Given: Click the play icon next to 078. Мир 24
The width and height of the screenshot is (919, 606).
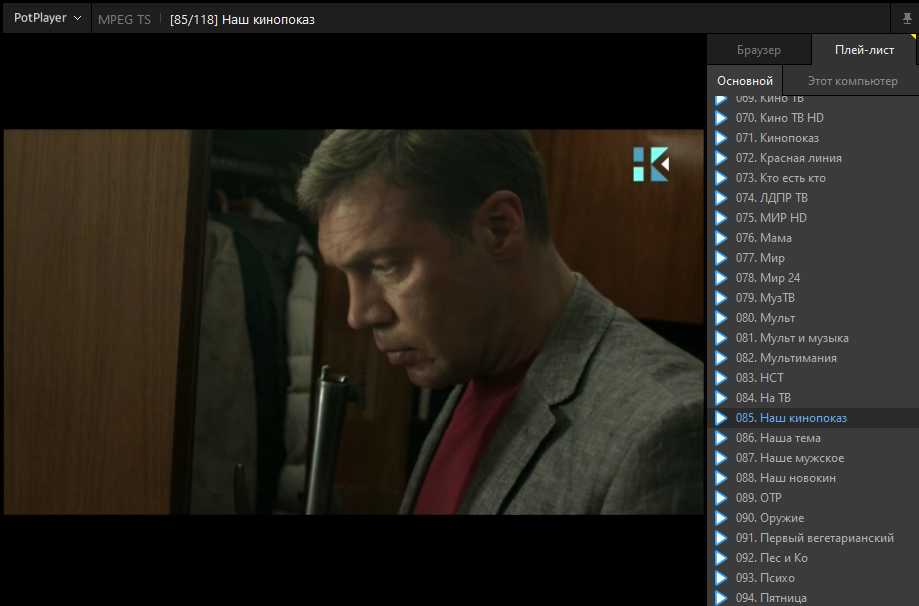Looking at the screenshot, I should pos(721,278).
